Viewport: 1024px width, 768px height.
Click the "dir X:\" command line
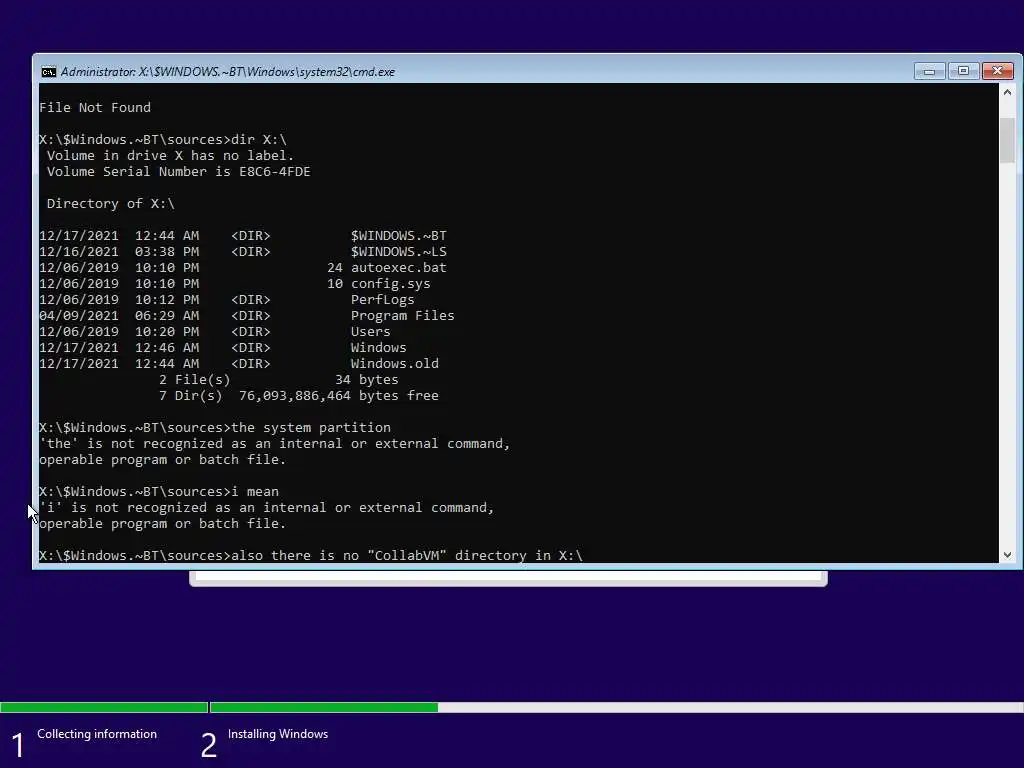163,139
